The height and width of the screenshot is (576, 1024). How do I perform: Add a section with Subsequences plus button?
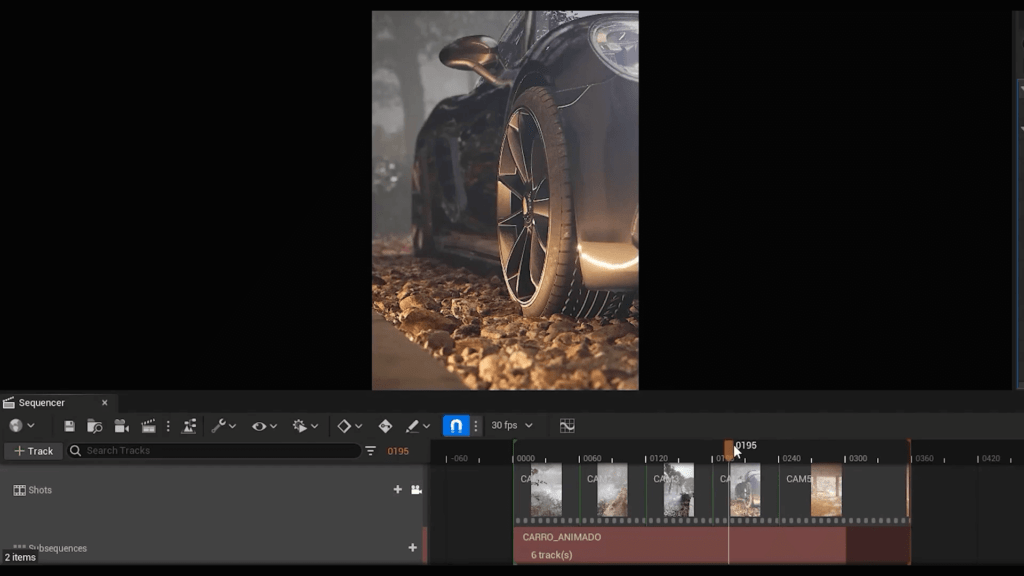[412, 548]
